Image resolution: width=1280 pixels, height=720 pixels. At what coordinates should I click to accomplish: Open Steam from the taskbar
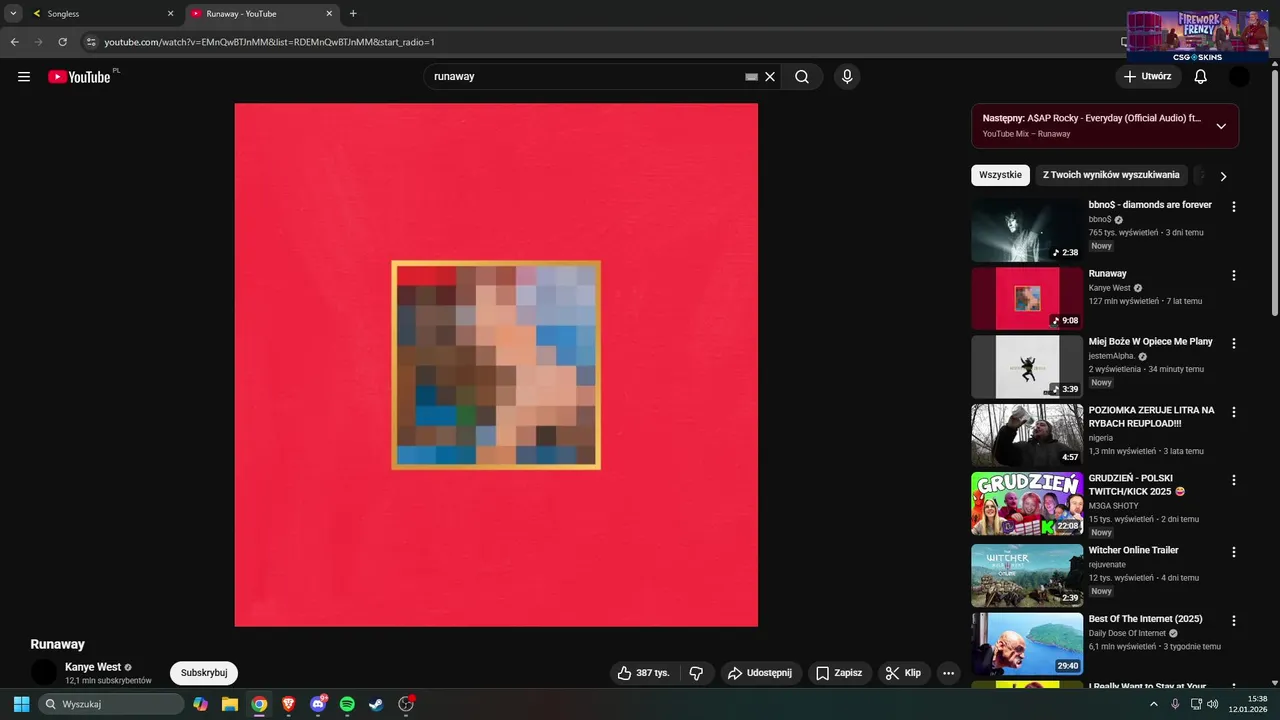coord(376,704)
